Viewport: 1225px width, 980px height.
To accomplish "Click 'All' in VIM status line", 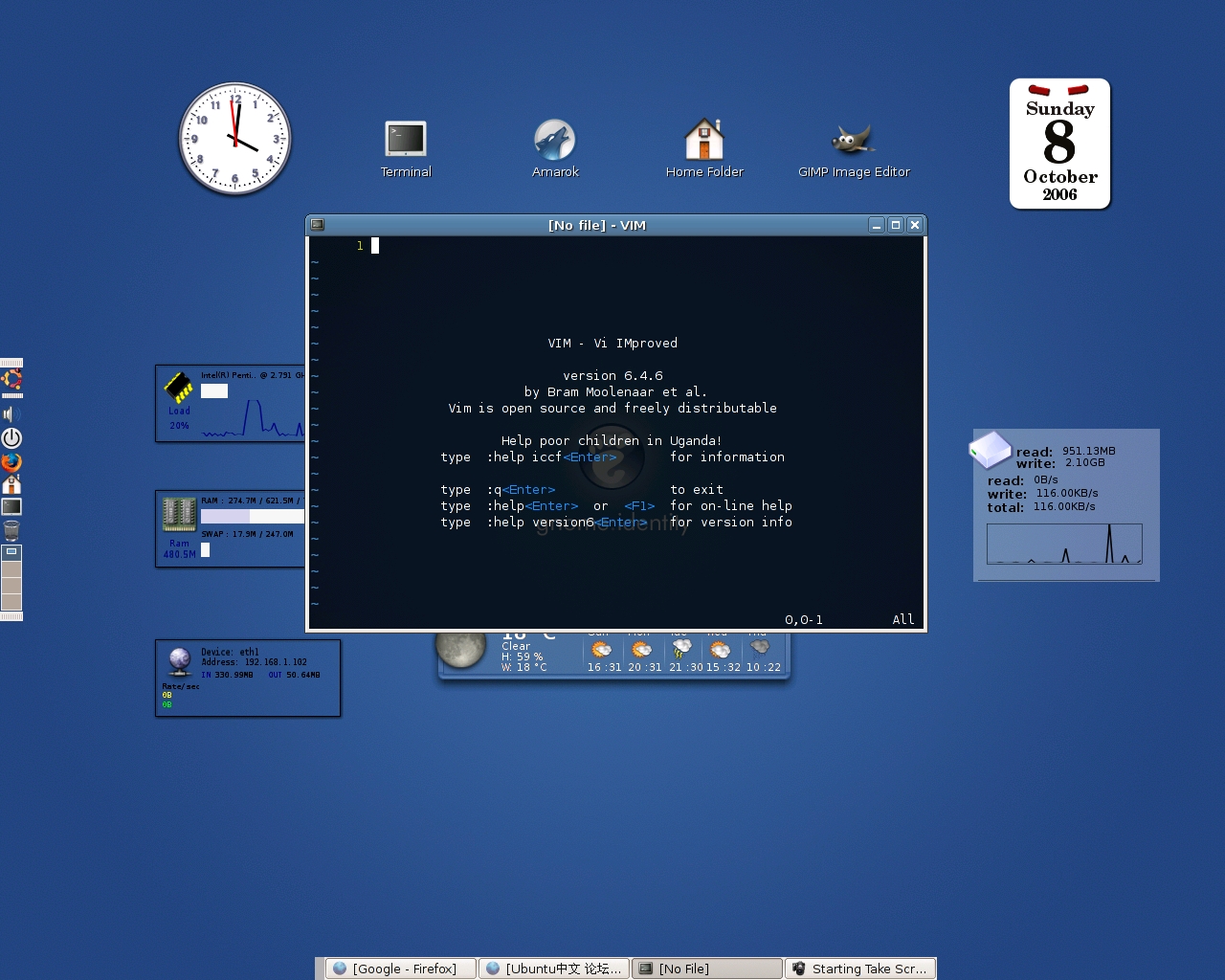I will tap(903, 619).
